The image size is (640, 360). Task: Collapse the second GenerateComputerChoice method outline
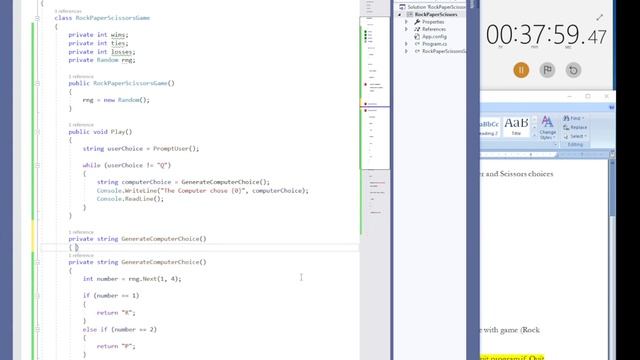(37, 262)
